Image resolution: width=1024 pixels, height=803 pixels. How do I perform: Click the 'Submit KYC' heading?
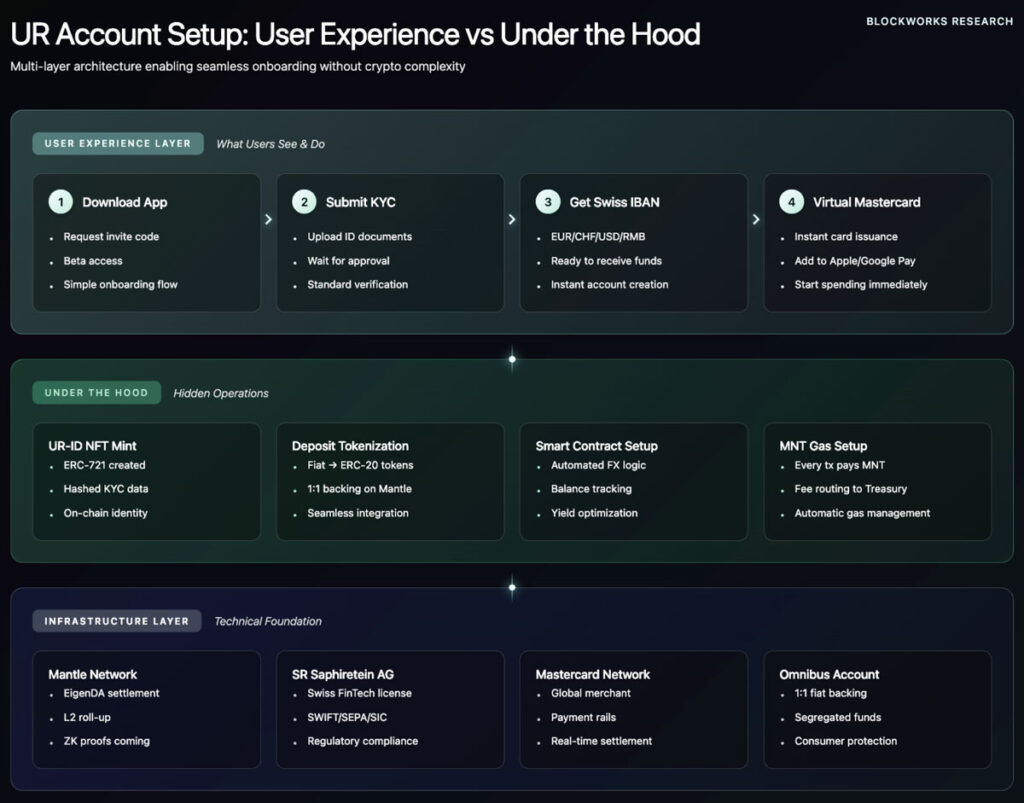[360, 202]
